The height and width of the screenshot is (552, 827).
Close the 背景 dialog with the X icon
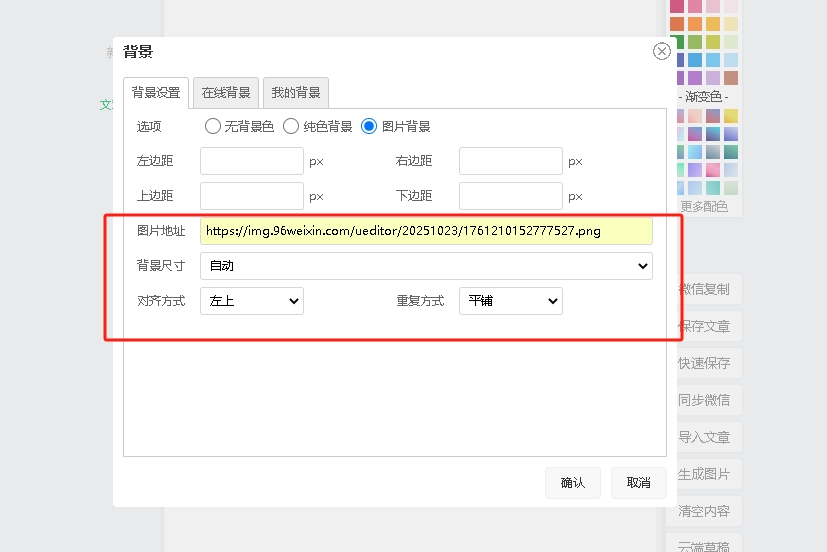pyautogui.click(x=661, y=51)
